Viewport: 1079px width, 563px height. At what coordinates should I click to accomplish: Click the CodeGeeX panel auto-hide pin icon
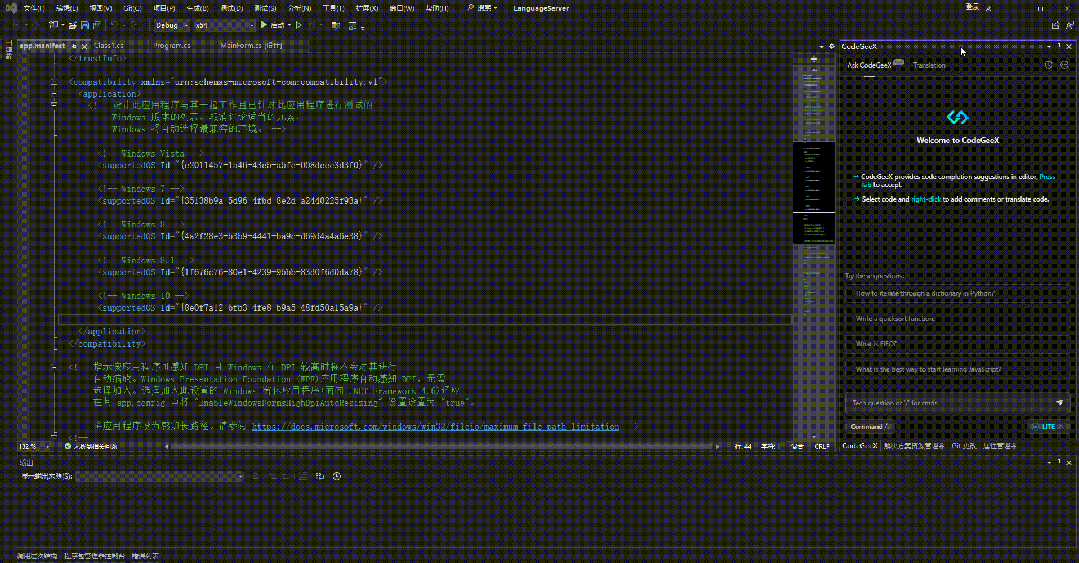[x=1058, y=47]
